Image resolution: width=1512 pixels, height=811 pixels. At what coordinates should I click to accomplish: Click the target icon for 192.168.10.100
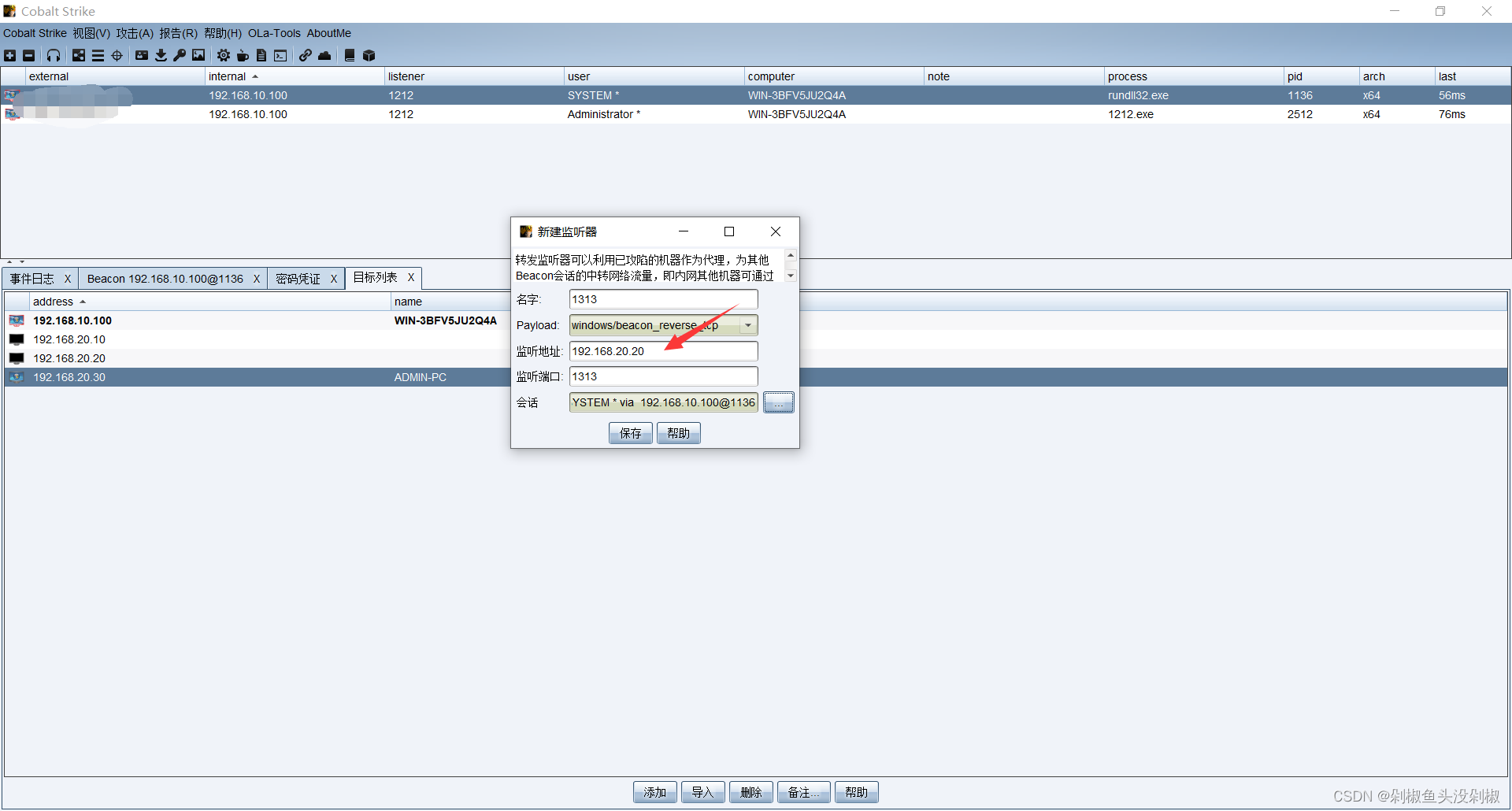[17, 320]
